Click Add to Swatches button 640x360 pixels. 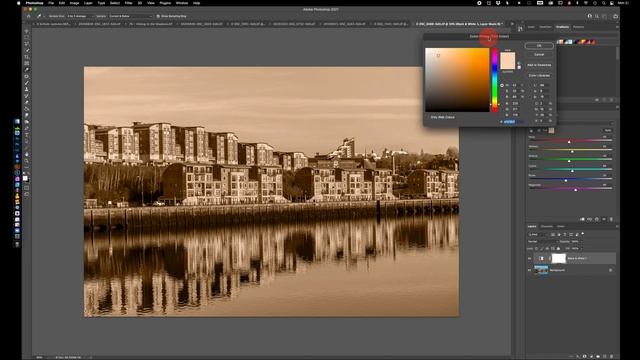pyautogui.click(x=539, y=65)
